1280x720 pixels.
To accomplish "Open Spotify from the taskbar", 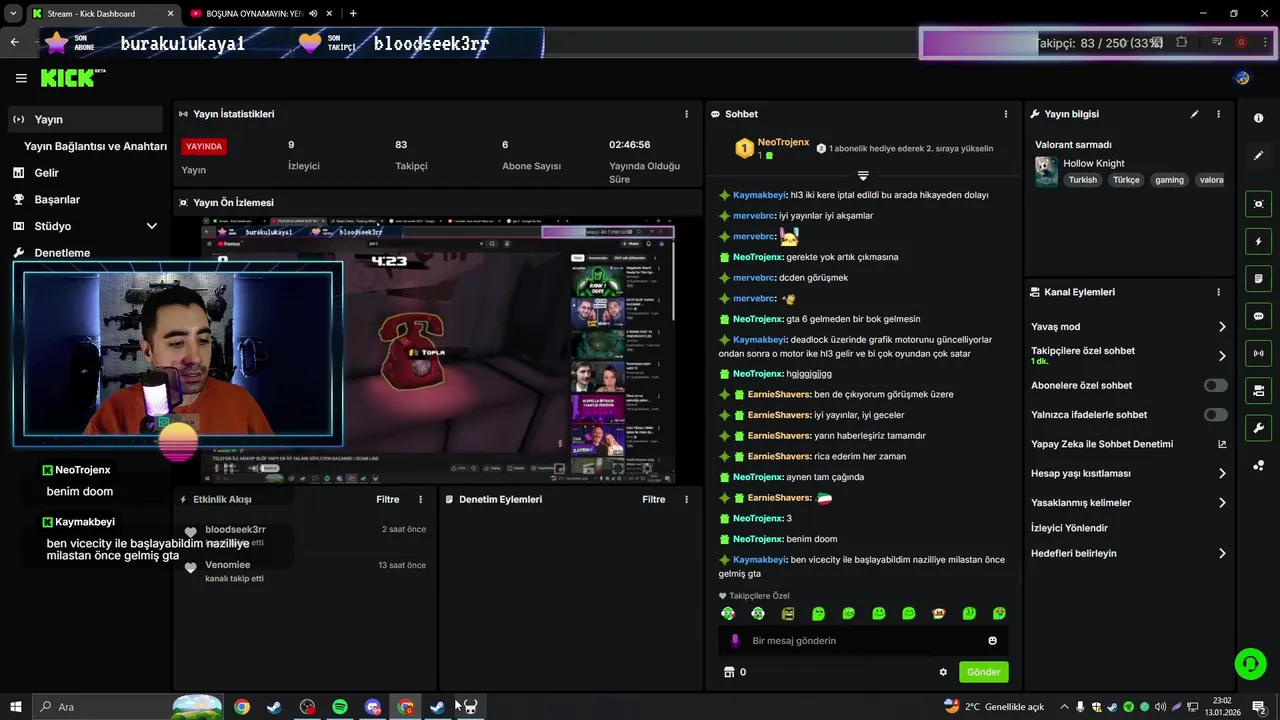I will point(340,707).
